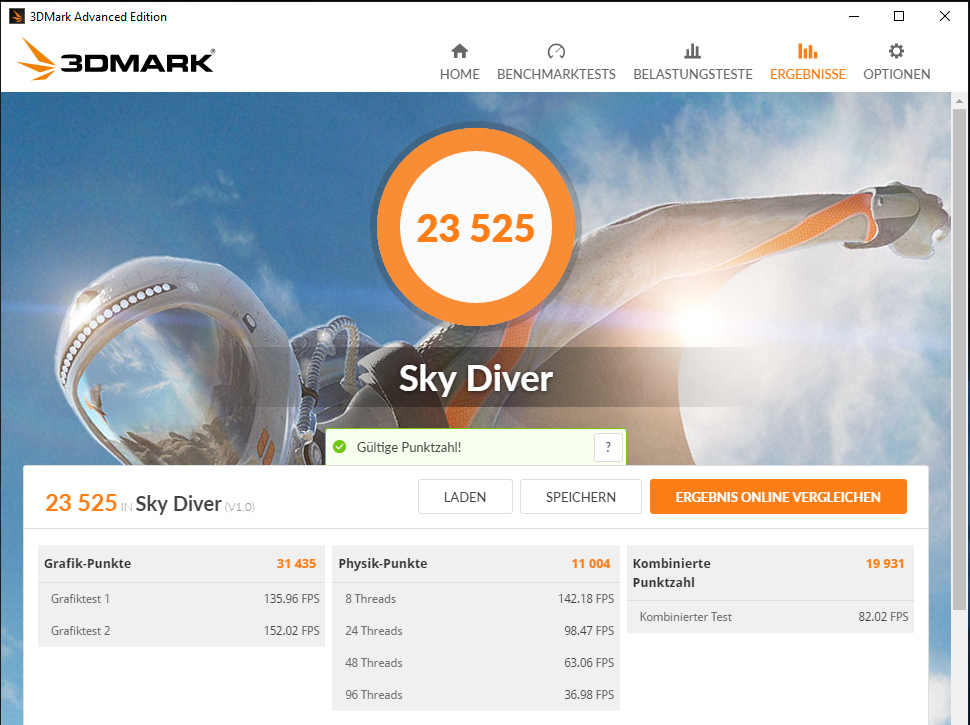The width and height of the screenshot is (970, 725).
Task: Click the Grafiktest 2 row
Action: coord(181,631)
